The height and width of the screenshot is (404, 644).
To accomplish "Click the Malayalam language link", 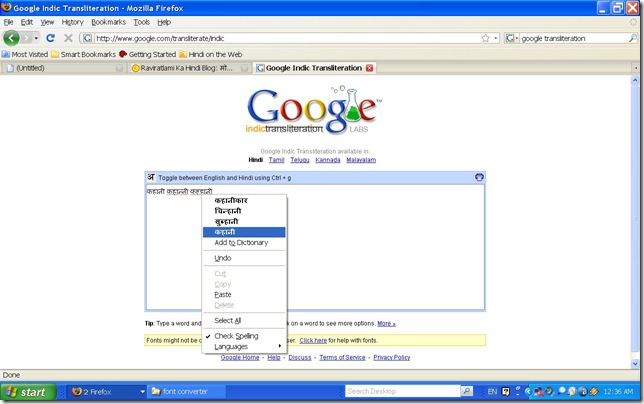I will point(361,160).
